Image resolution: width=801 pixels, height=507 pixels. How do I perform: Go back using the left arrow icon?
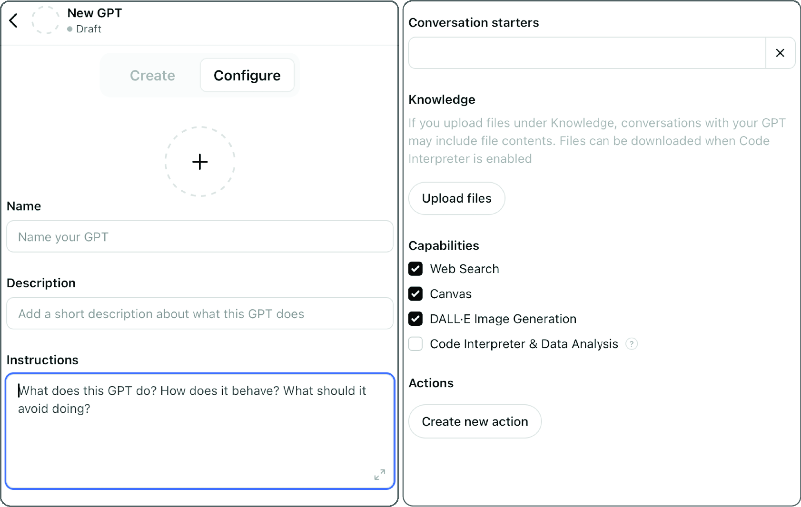[x=14, y=20]
